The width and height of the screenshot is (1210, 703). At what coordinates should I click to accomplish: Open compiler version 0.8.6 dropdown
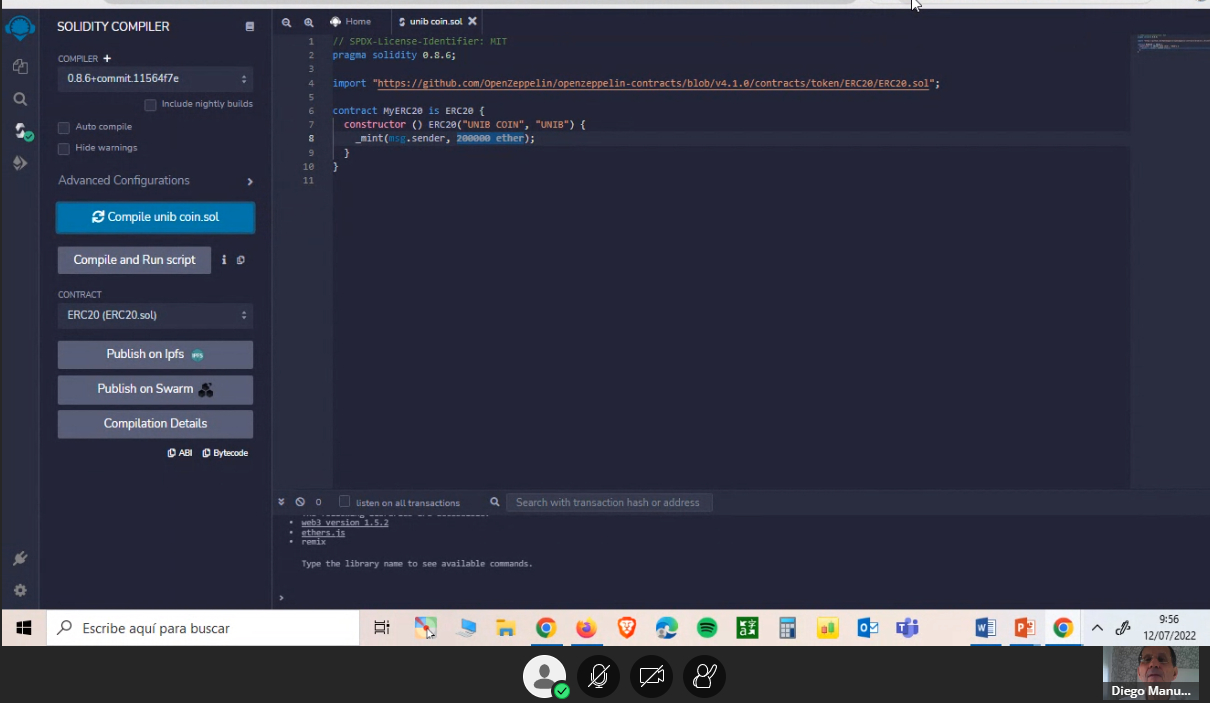tap(155, 78)
